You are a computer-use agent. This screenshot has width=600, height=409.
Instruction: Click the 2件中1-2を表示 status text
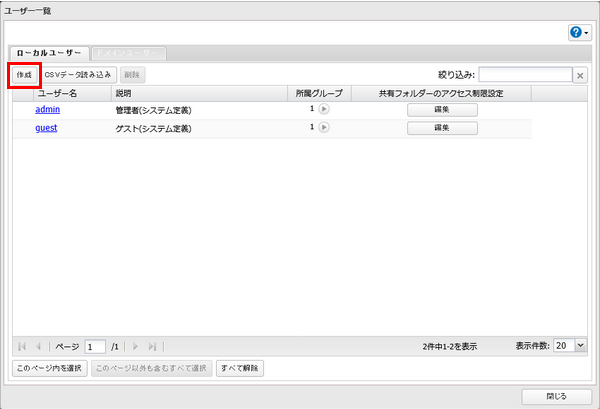(450, 347)
